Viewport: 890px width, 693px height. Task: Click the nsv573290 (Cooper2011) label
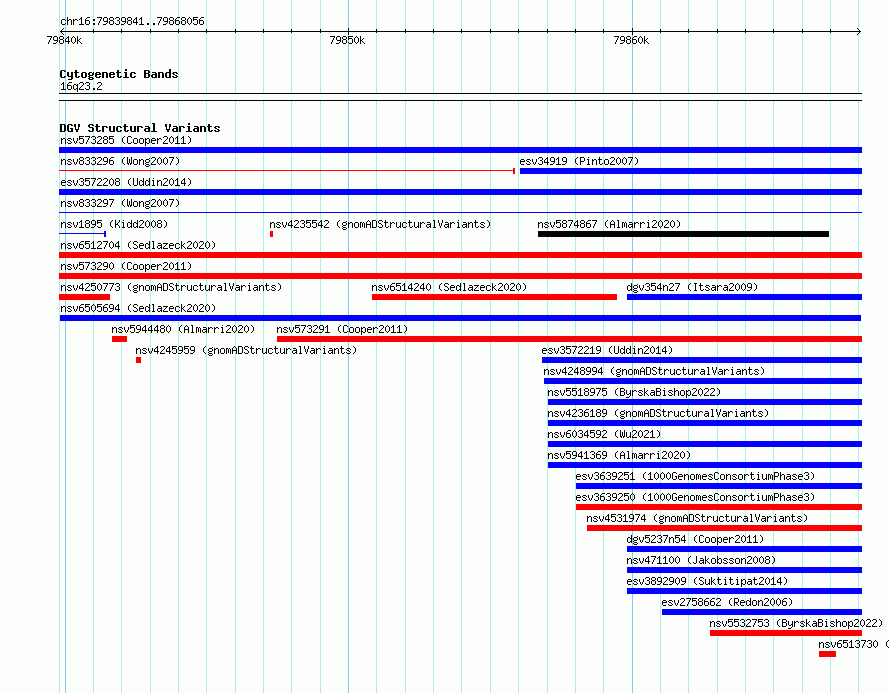point(126,266)
